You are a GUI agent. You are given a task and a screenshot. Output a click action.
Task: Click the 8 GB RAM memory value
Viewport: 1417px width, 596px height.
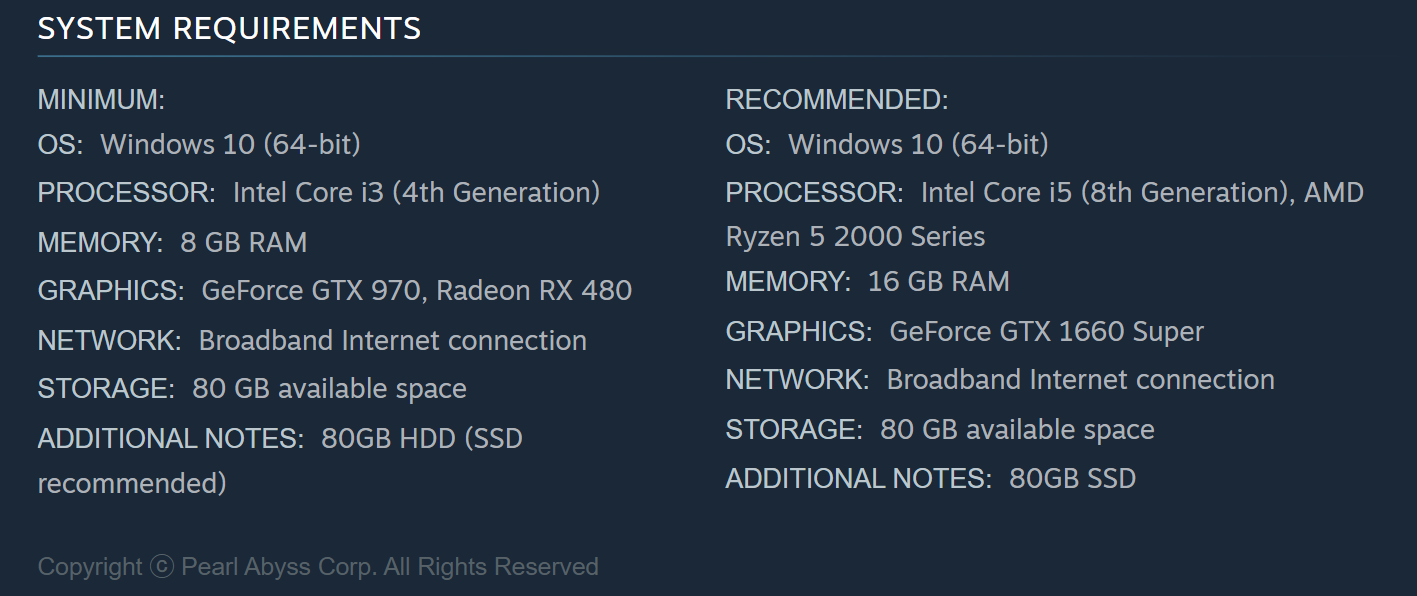[243, 242]
